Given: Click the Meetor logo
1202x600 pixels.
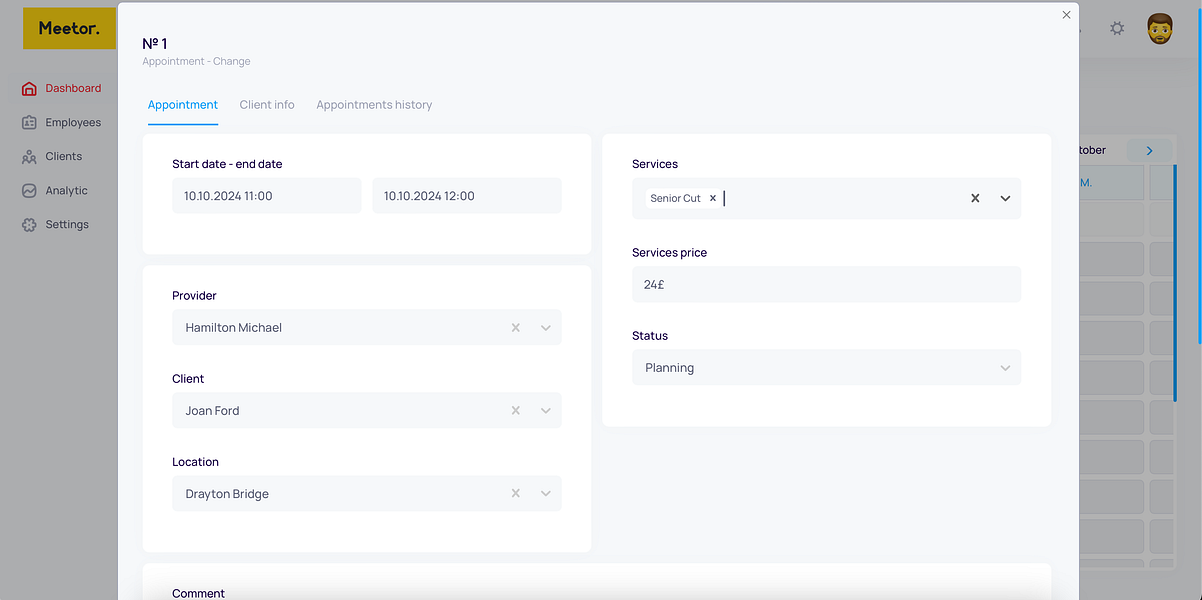Looking at the screenshot, I should click(x=69, y=28).
